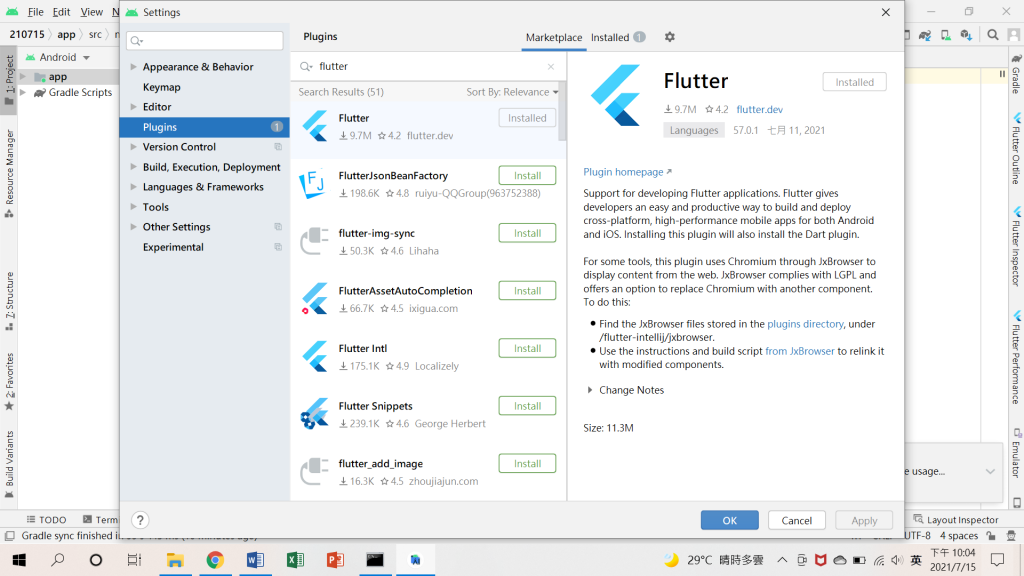Follow the plugins directory link
The image size is (1024, 576).
tap(805, 324)
